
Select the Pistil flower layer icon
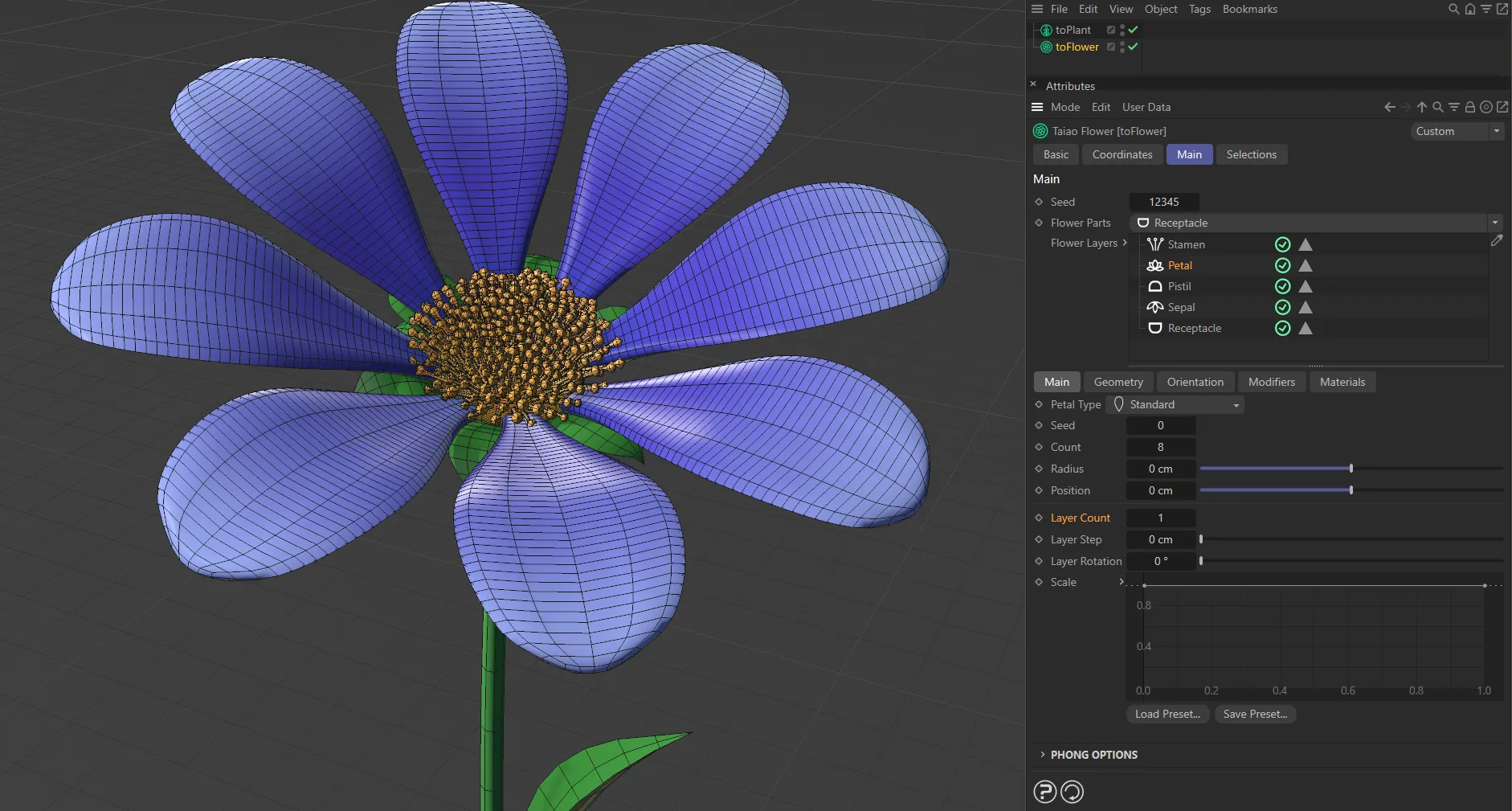click(1155, 286)
